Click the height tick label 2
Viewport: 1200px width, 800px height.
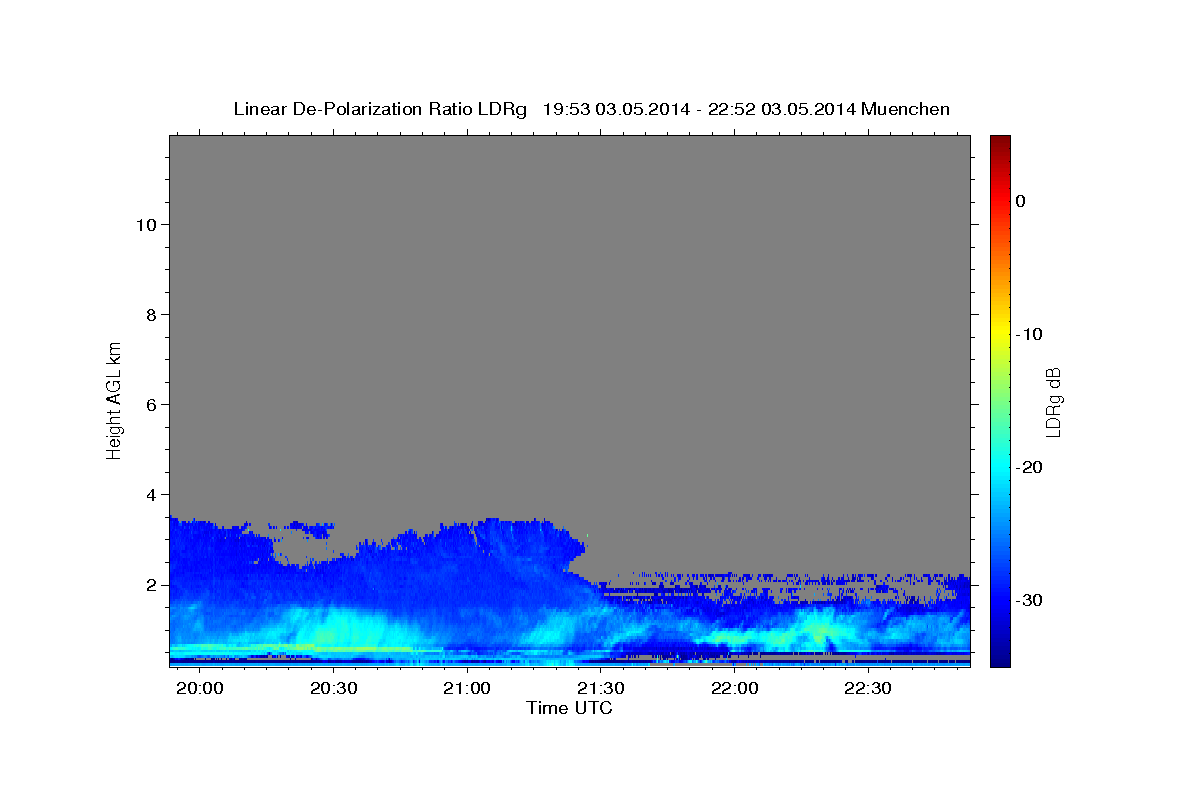(150, 585)
